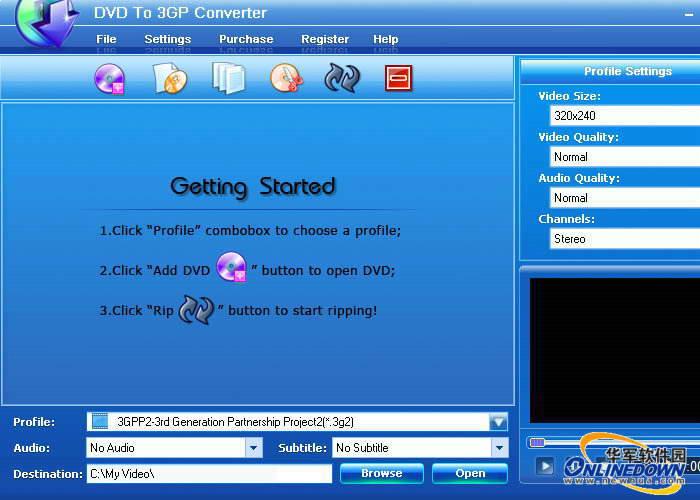Open the Register menu
Viewport: 700px width, 500px height.
click(x=325, y=39)
